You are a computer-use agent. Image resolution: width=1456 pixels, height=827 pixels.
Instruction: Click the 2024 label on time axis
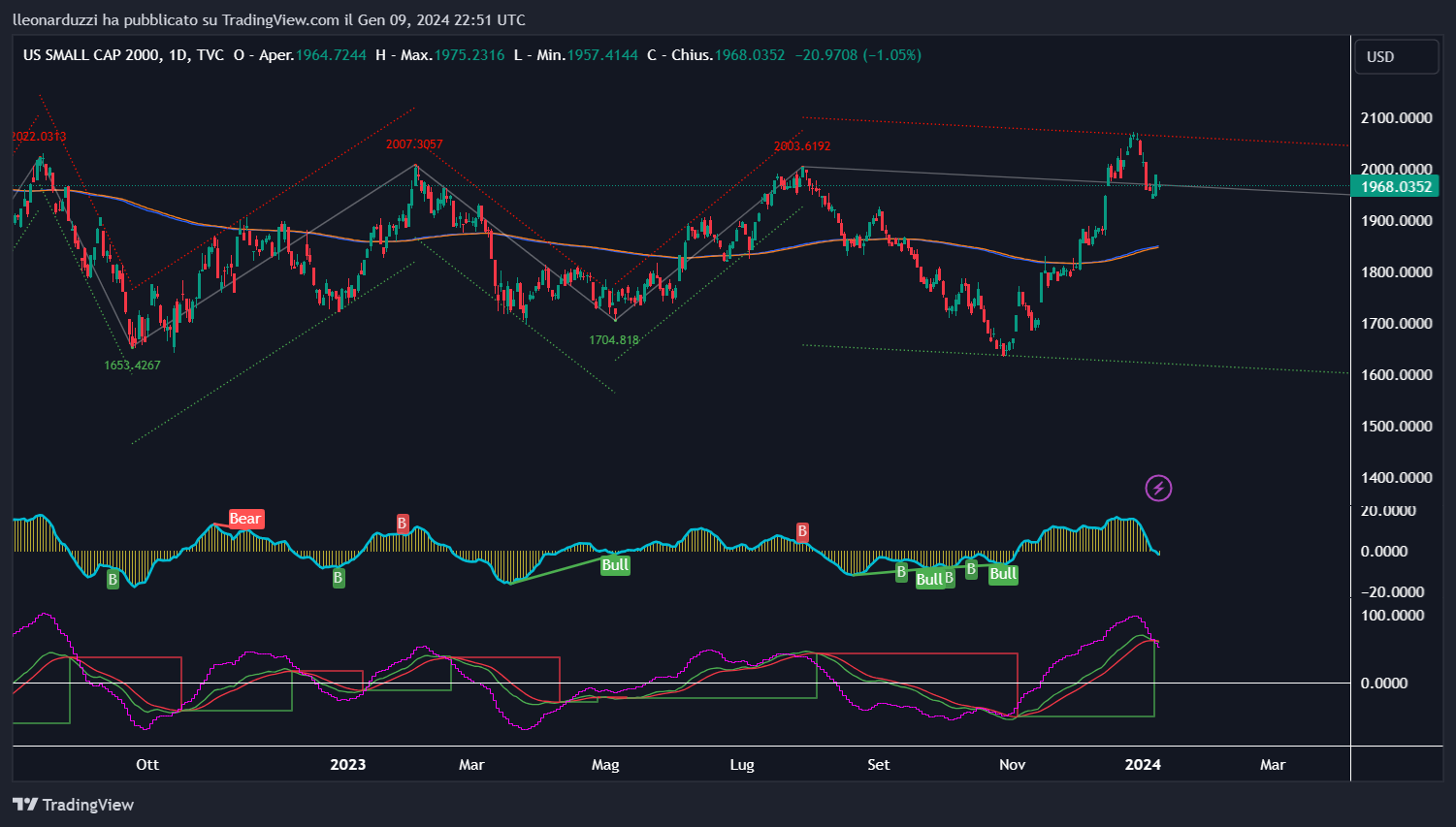coord(1143,765)
